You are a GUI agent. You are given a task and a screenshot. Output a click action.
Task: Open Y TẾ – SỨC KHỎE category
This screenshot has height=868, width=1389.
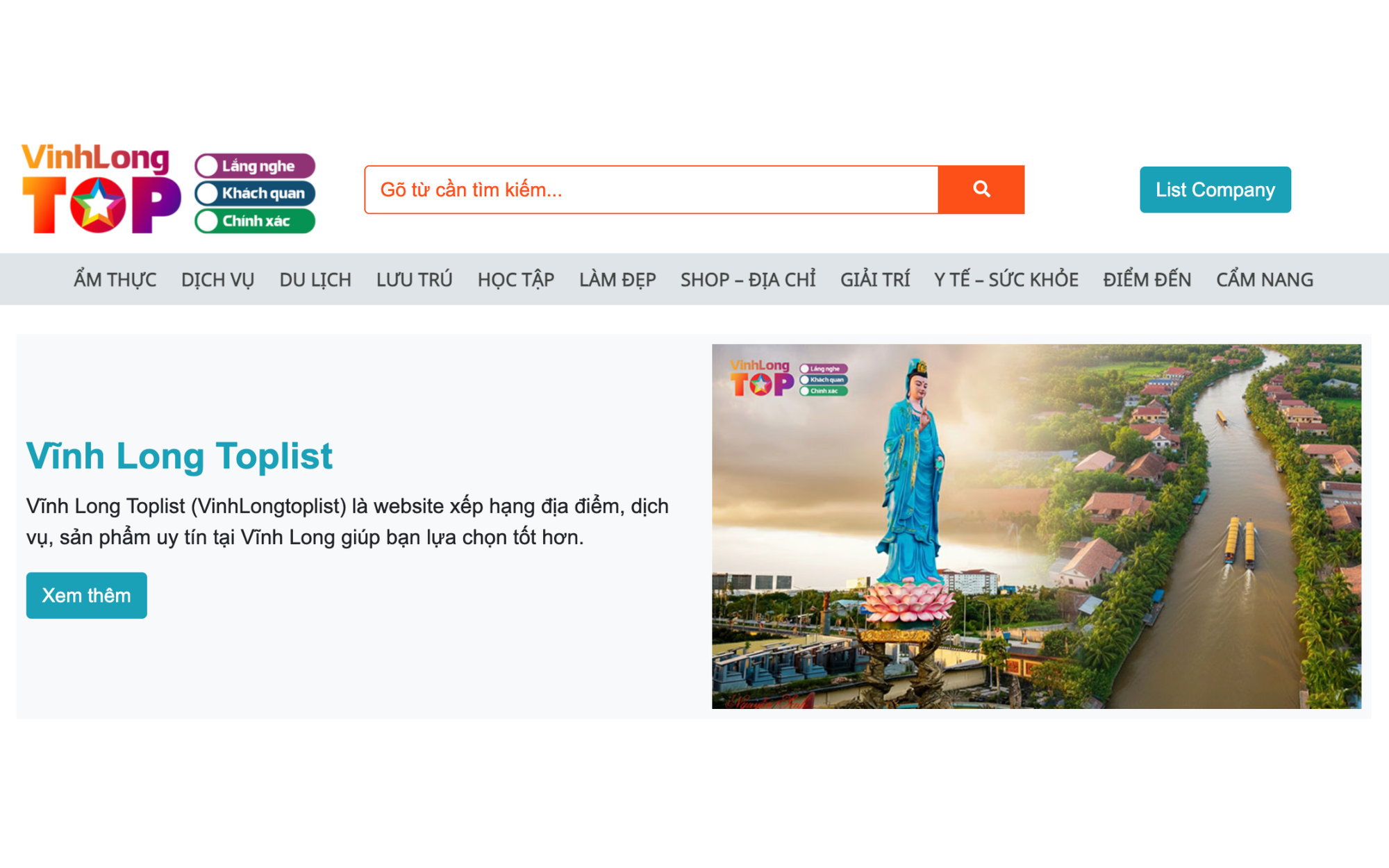pos(1006,279)
